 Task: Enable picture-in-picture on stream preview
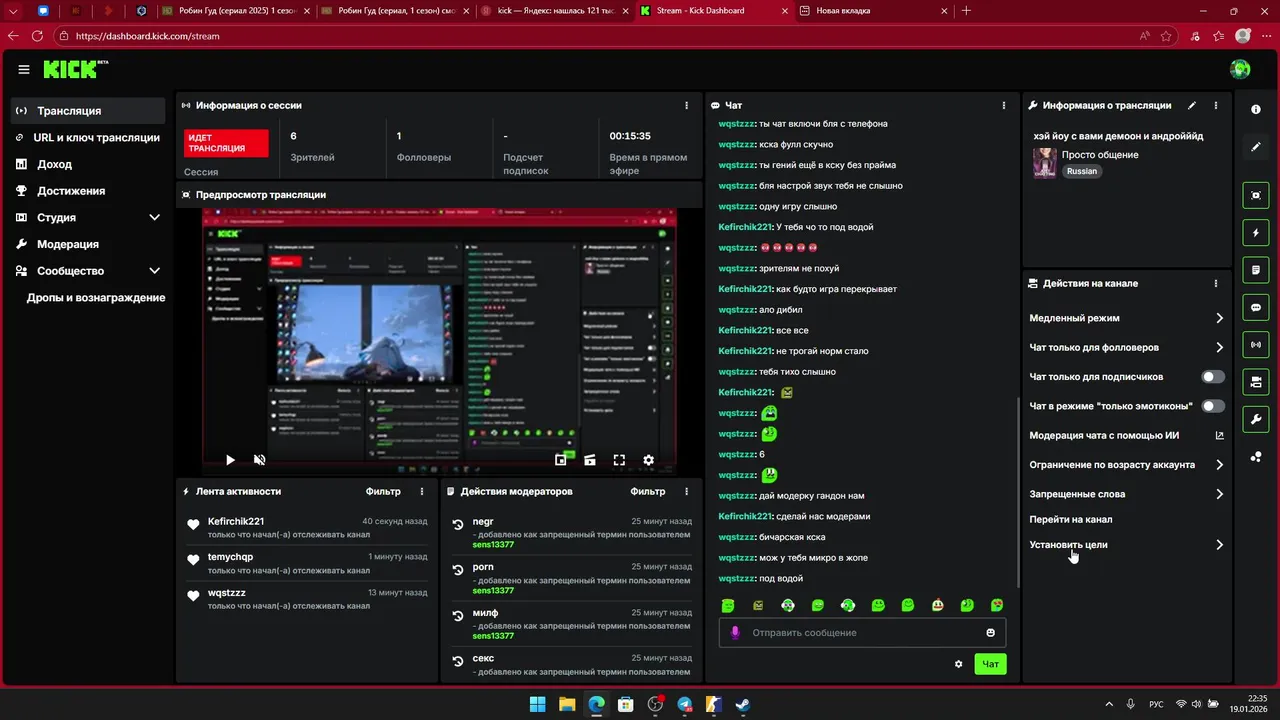click(562, 460)
